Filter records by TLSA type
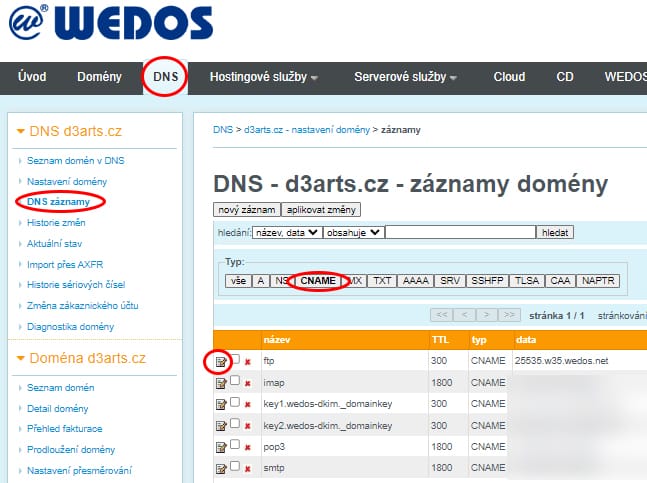This screenshot has height=483, width=647. point(527,281)
